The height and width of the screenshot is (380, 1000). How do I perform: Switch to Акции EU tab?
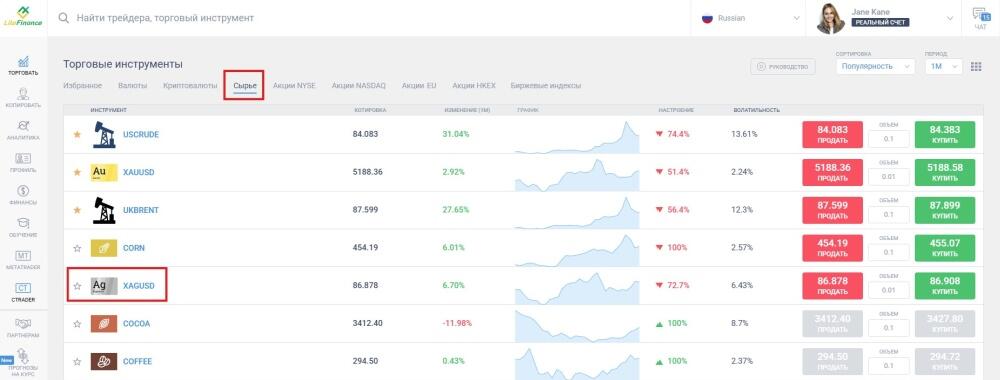419,85
